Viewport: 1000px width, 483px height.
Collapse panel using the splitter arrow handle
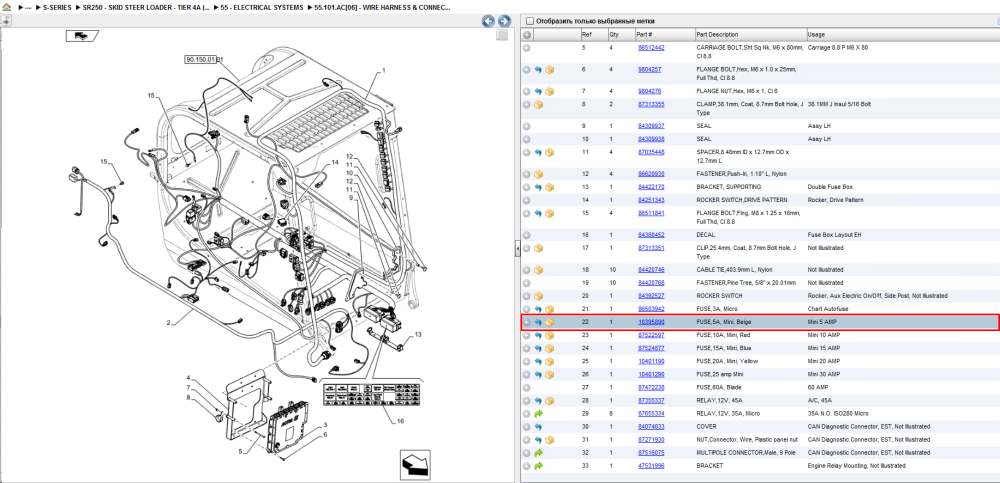pos(518,249)
